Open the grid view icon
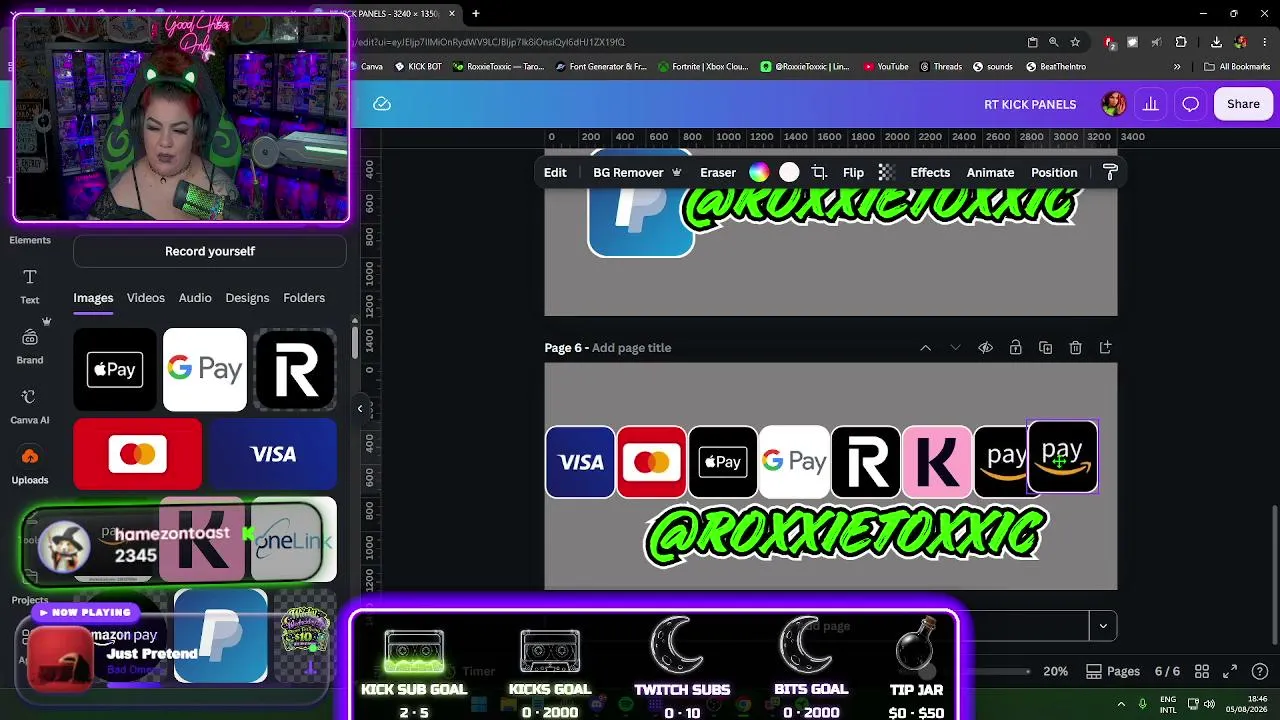This screenshot has height=720, width=1280. (x=1202, y=671)
